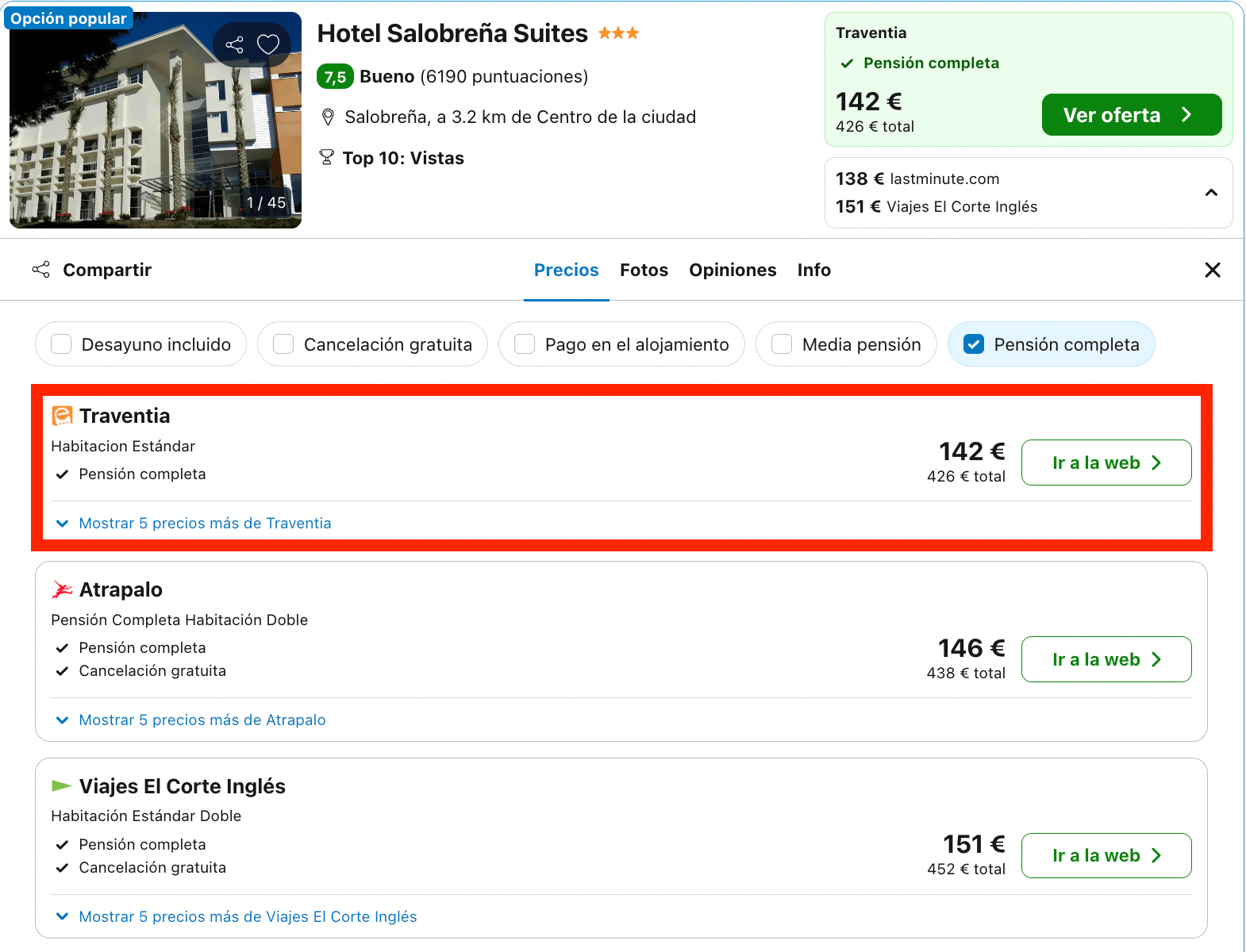
Task: Click the three-star hotel rating
Action: [618, 33]
